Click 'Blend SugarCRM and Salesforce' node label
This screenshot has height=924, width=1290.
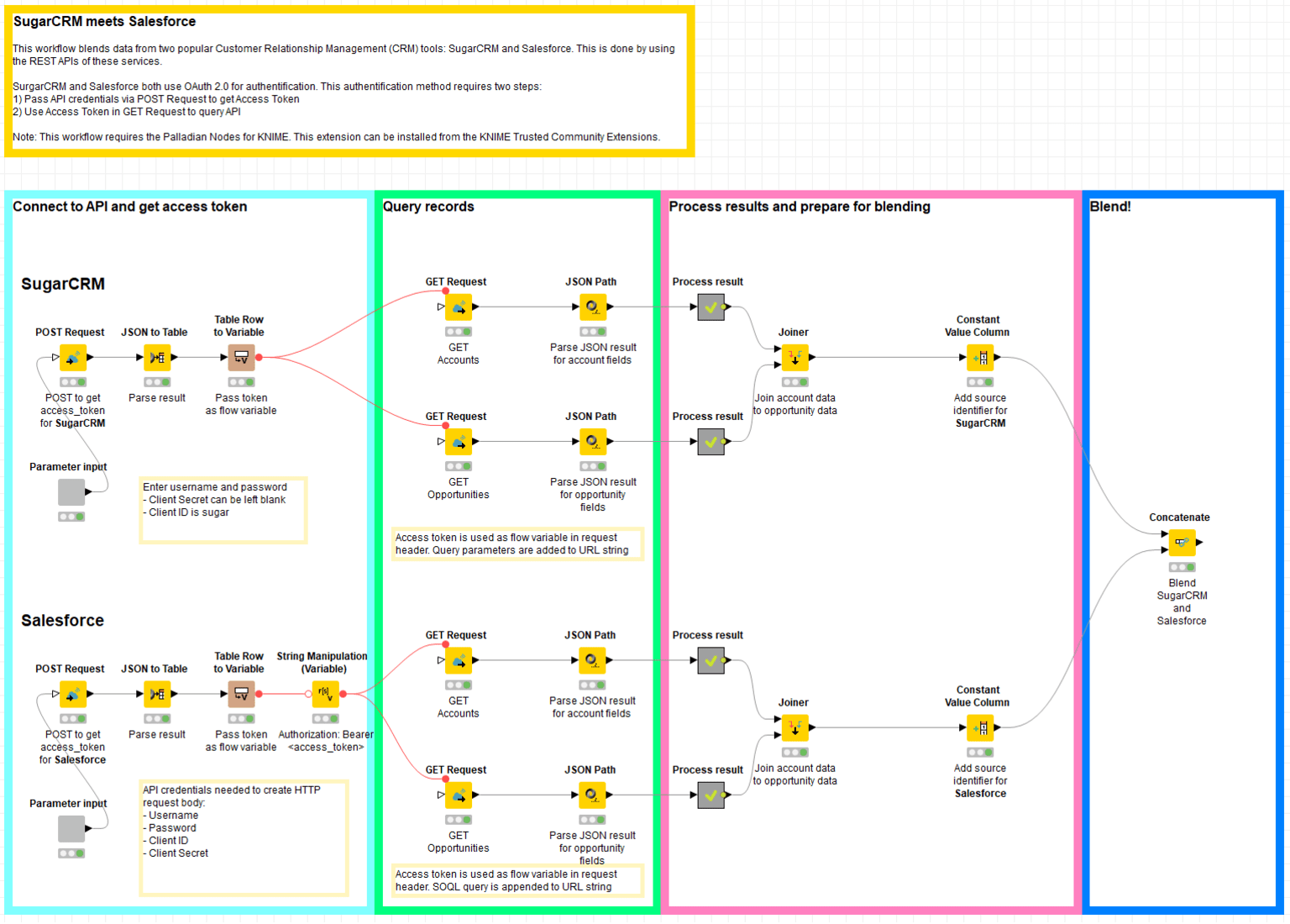coord(1182,602)
